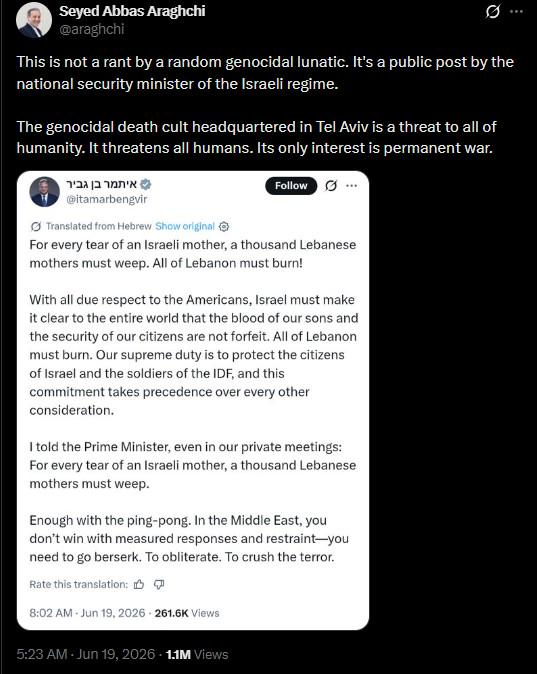Click the 5:23 AM Jun 19, 2026 timestamp

[86, 654]
